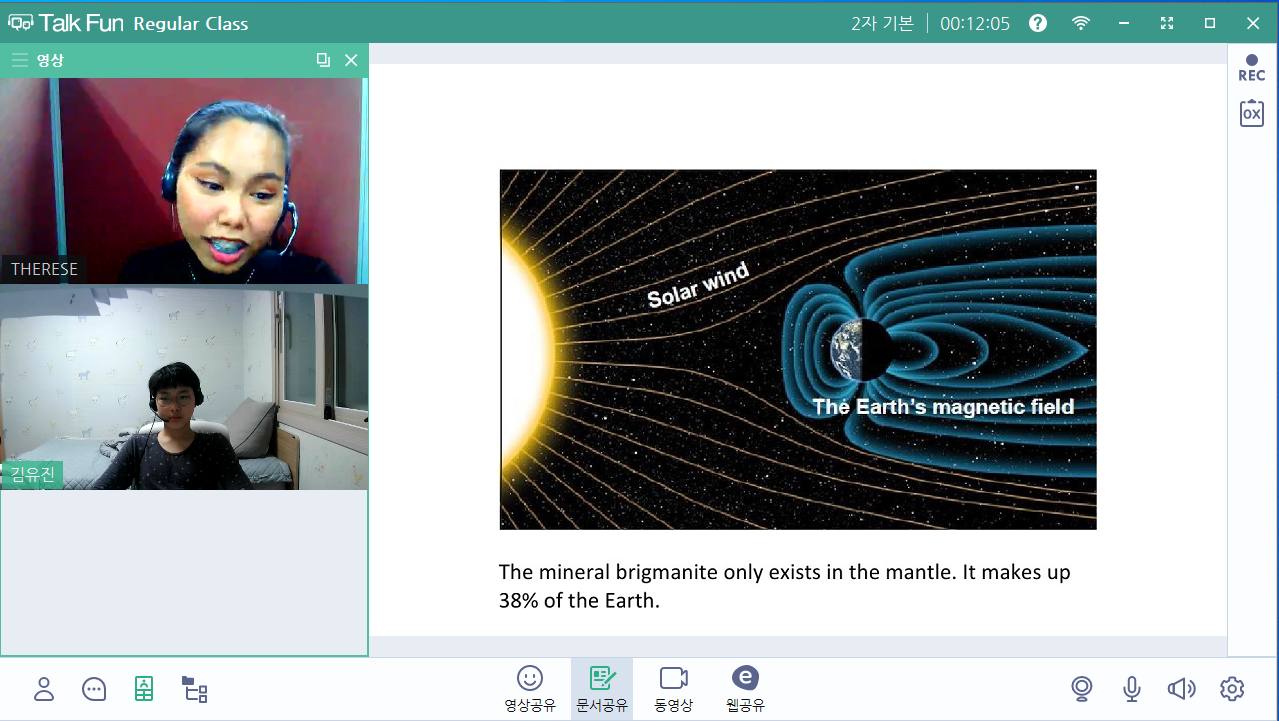Select the 웹공유 web share button
The image size is (1279, 721).
(745, 688)
